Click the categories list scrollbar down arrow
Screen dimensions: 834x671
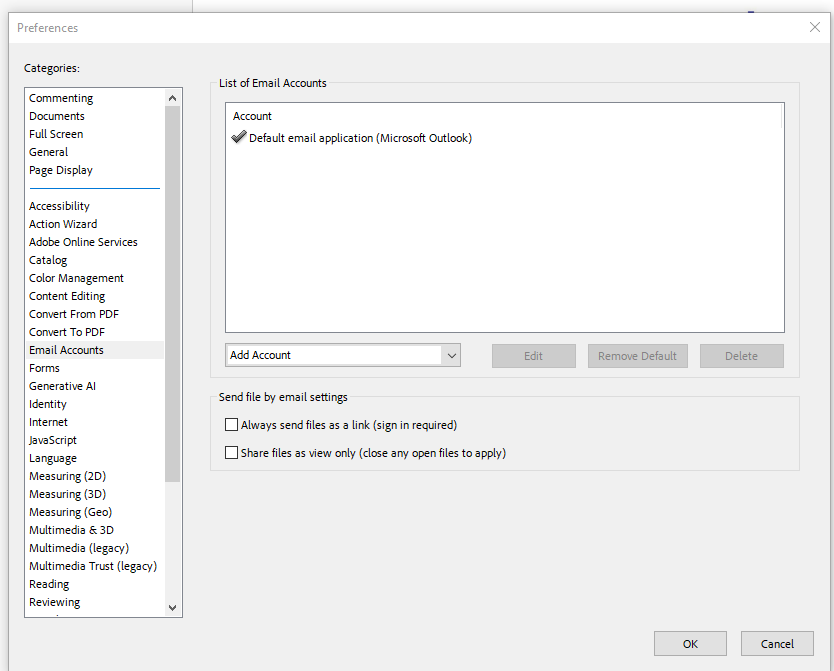coord(172,609)
